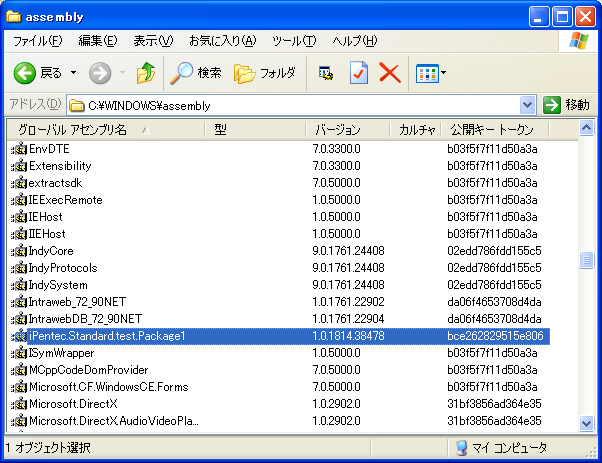
Task: Select the IndyCore assembly icon
Action: click(x=19, y=251)
